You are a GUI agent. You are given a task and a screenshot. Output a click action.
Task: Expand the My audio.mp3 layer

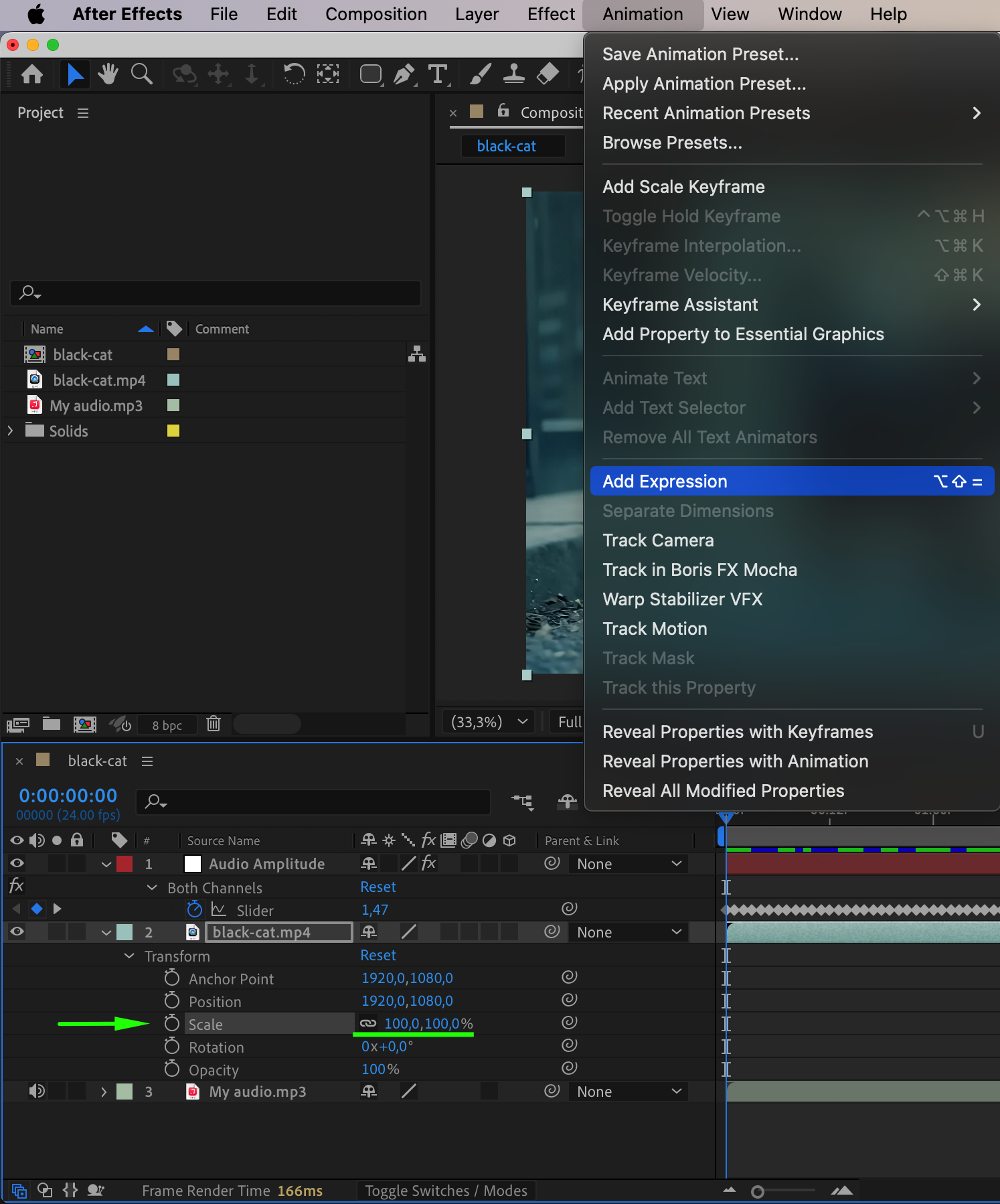click(x=103, y=1092)
